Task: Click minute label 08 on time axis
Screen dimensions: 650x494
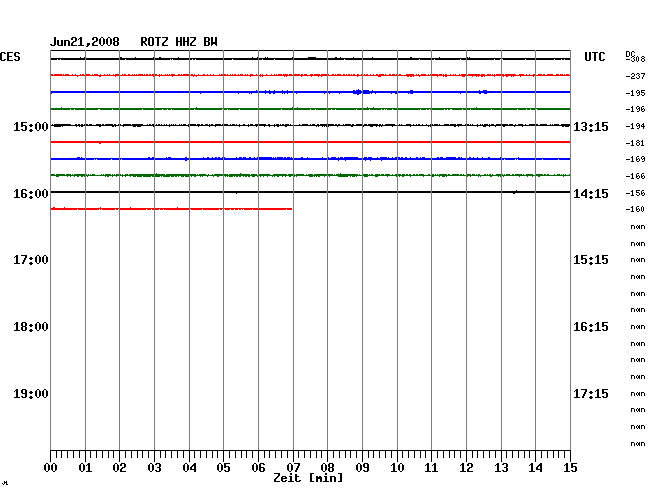Action: [327, 468]
